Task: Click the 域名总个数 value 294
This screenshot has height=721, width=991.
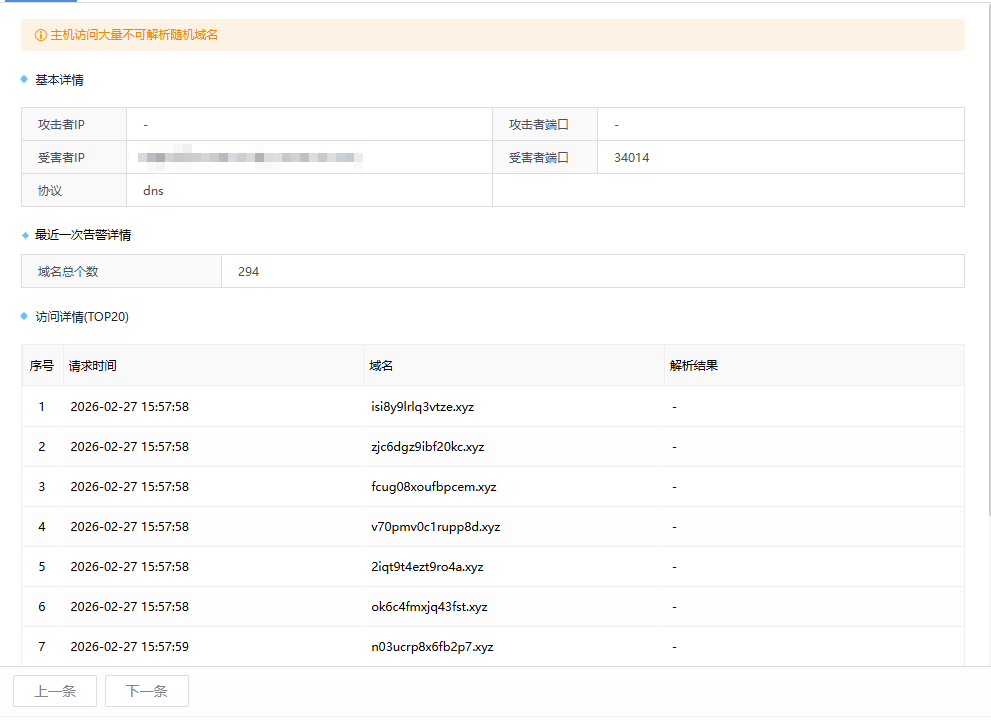Action: coord(249,271)
